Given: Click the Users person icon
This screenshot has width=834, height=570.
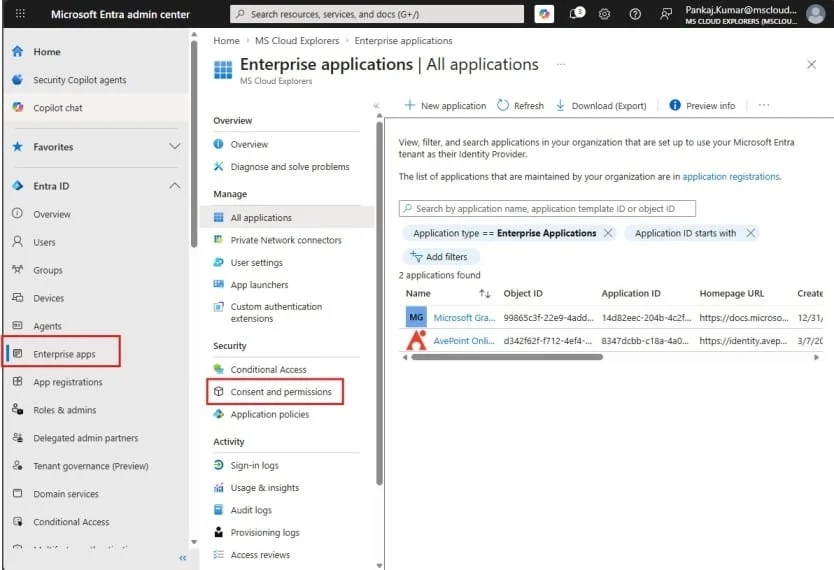Looking at the screenshot, I should [x=18, y=242].
